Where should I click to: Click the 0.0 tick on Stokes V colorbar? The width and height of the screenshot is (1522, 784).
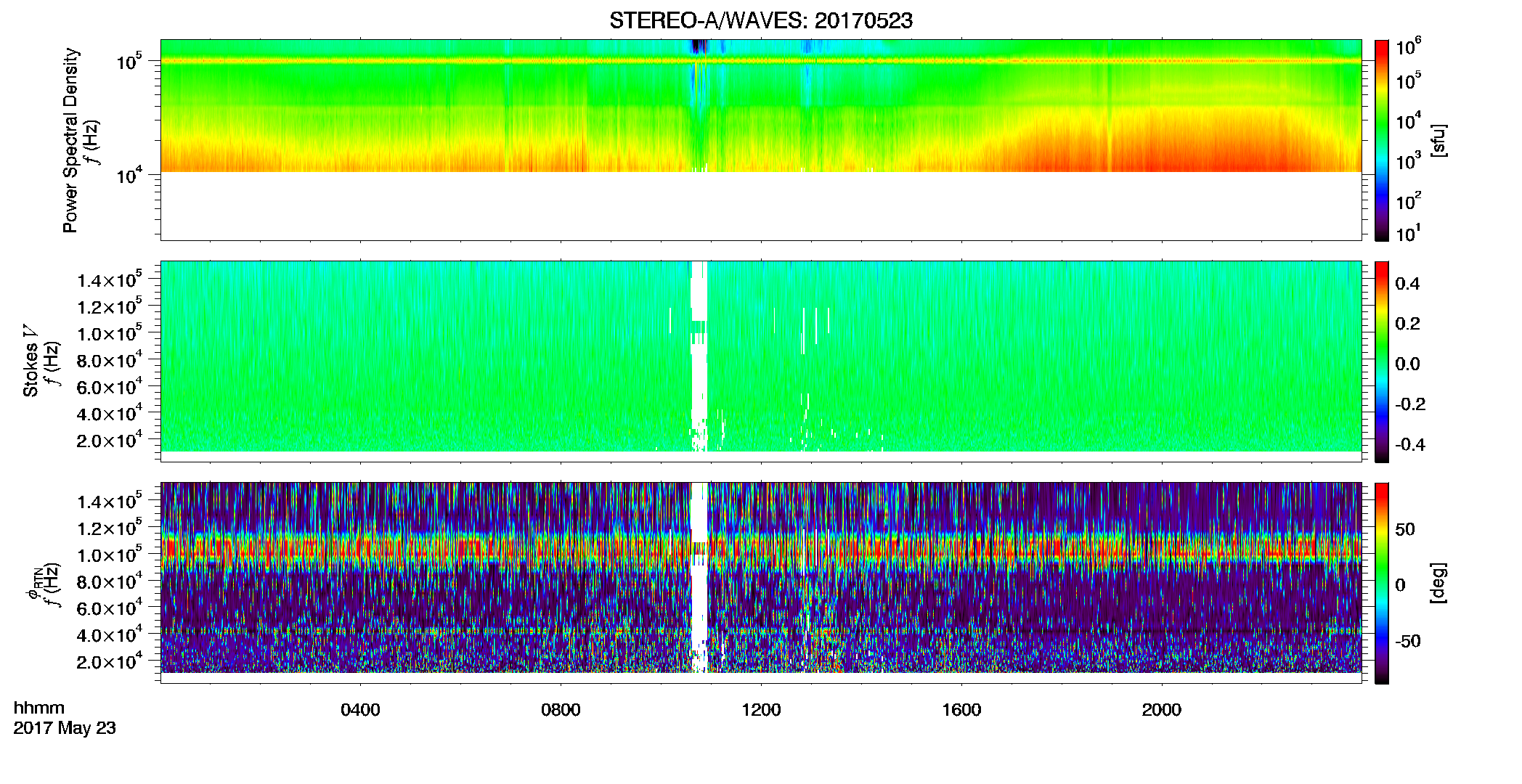(x=1407, y=364)
